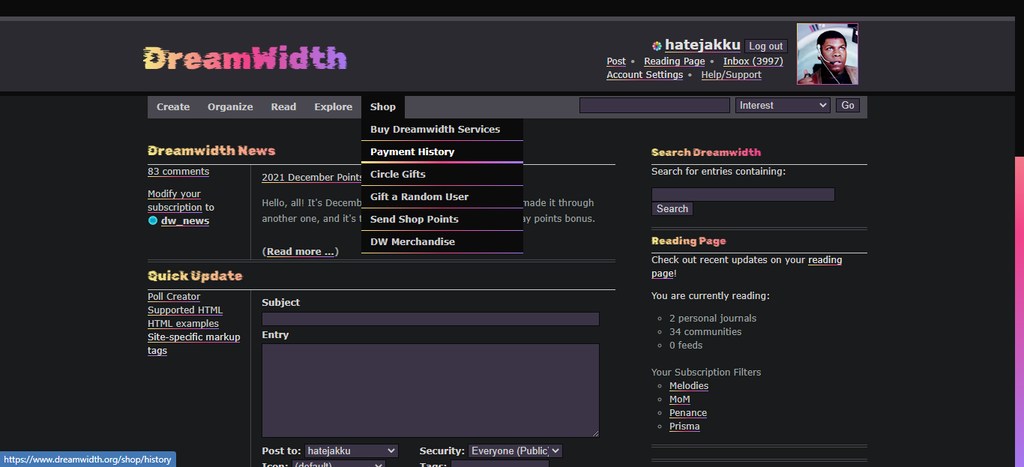This screenshot has height=467, width=1024.
Task: Open the Poll Creator link
Action: [174, 297]
